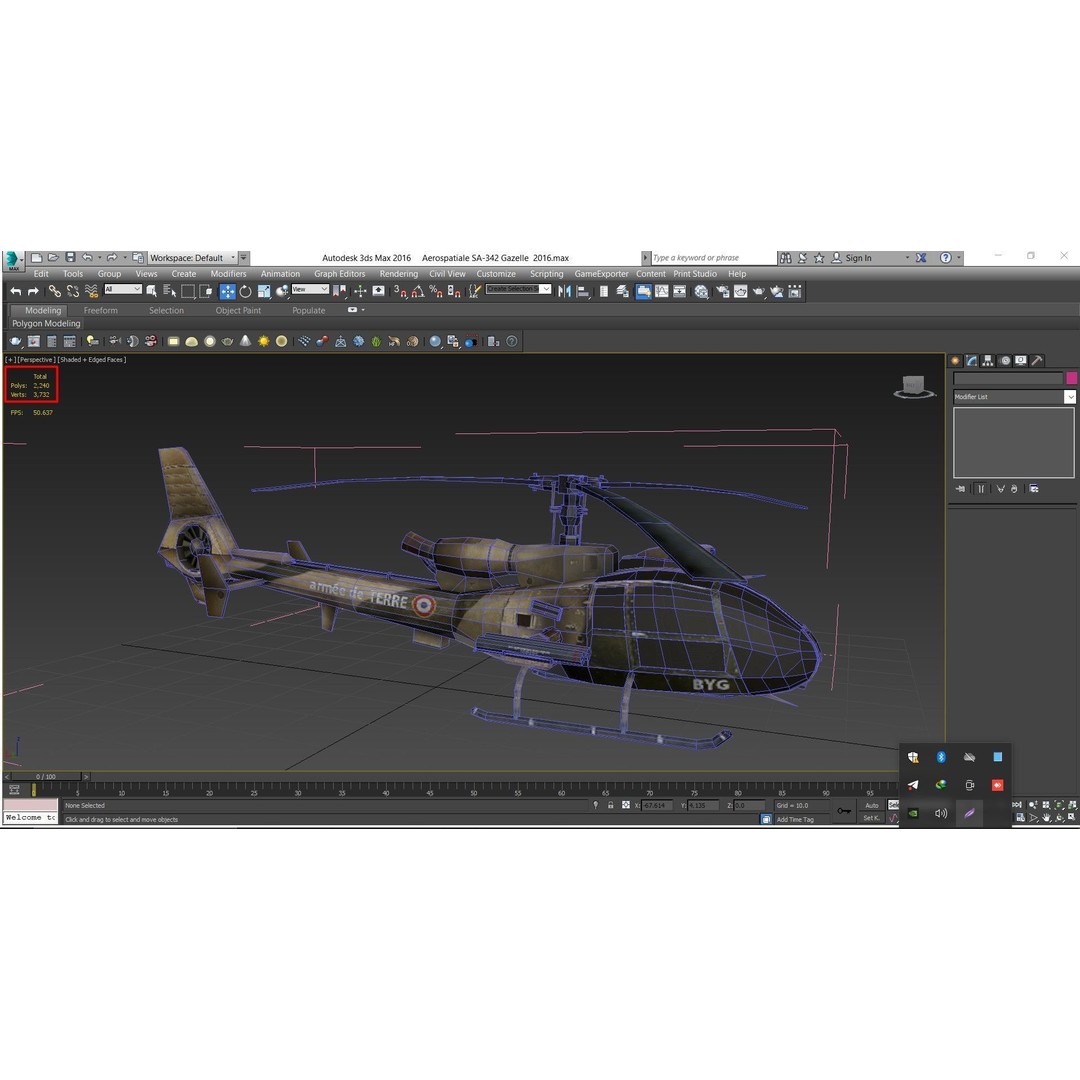Select the Select and Rotate tool
The height and width of the screenshot is (1080, 1080).
point(245,292)
